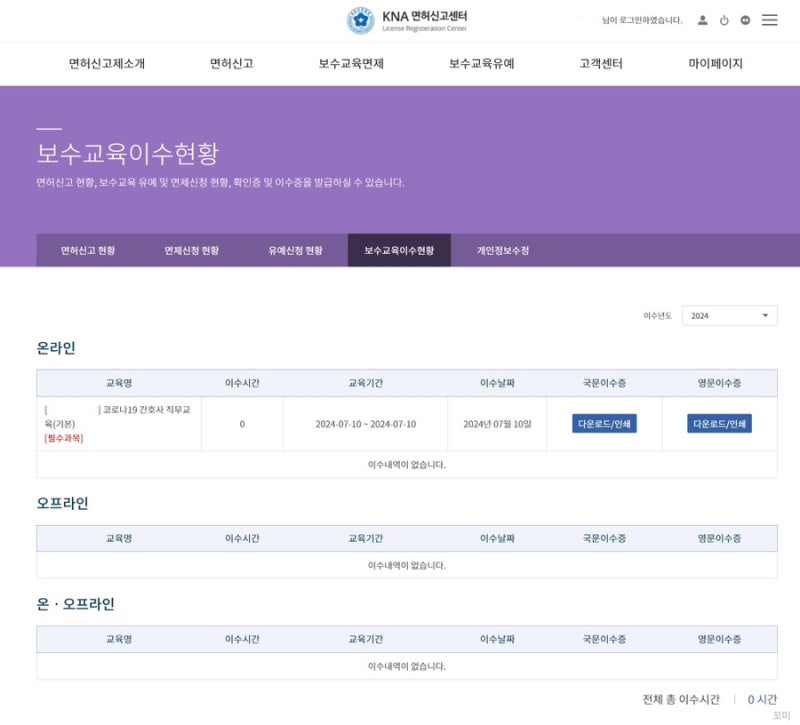Switch to the 면허신고 현황 tab
The image size is (800, 725).
(x=91, y=251)
